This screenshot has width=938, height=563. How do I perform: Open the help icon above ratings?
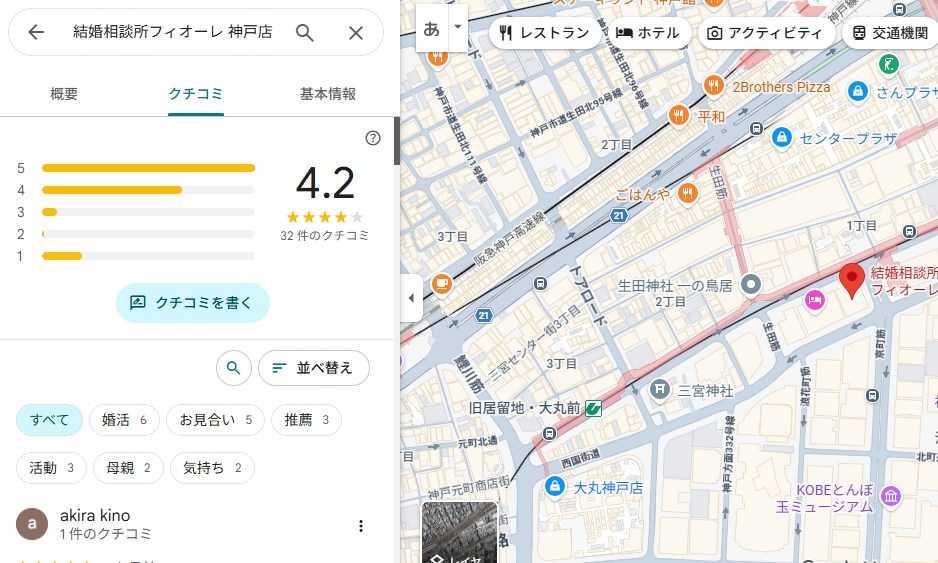(x=373, y=138)
